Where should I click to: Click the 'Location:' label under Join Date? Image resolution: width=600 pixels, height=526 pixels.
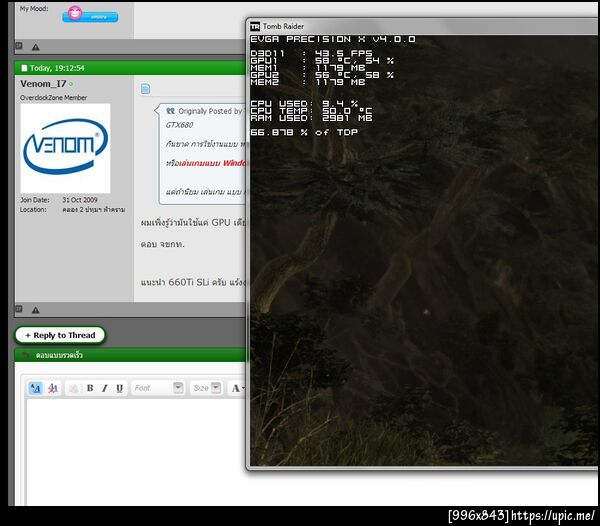[x=33, y=210]
